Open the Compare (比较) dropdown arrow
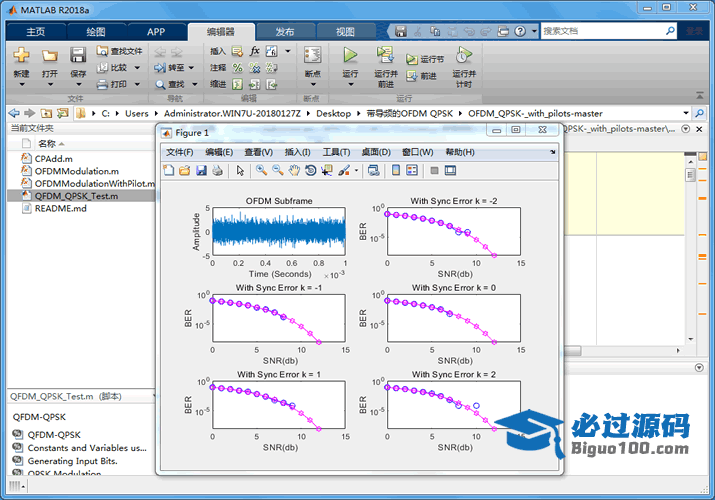Image resolution: width=715 pixels, height=500 pixels. (x=137, y=68)
